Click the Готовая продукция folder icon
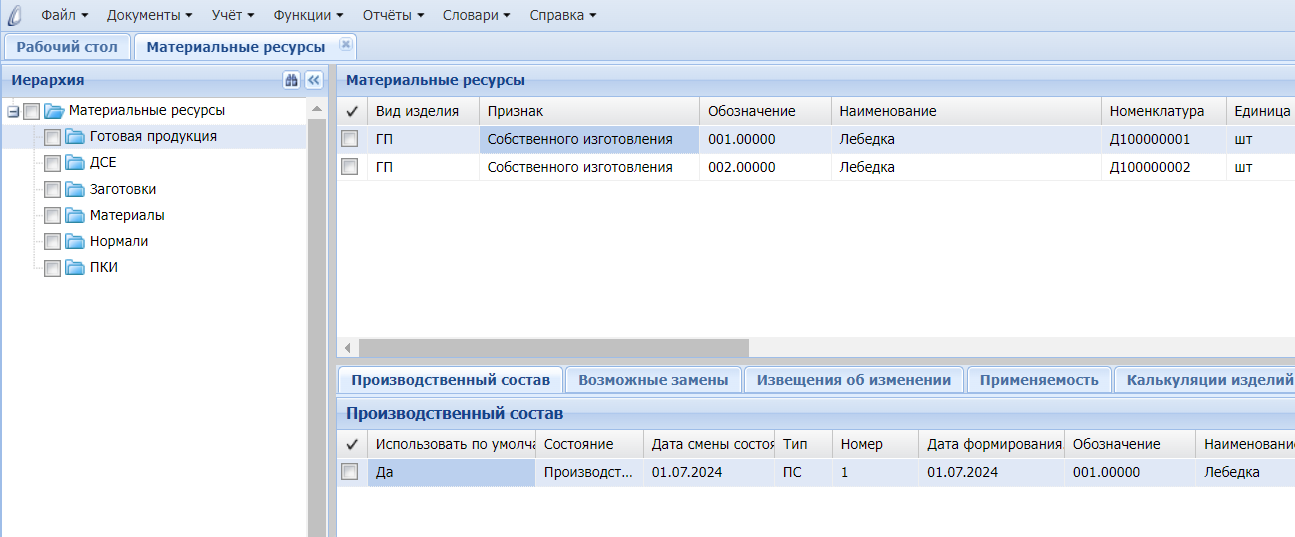The height and width of the screenshot is (537, 1295). tap(75, 137)
